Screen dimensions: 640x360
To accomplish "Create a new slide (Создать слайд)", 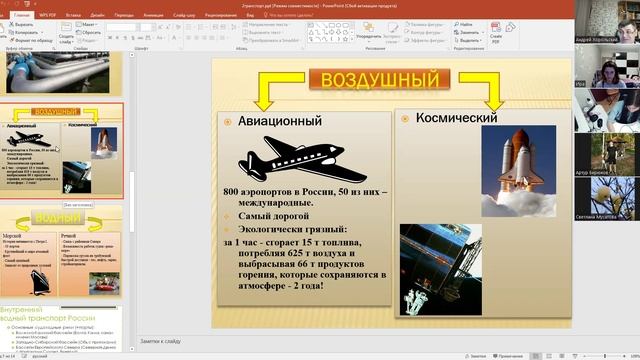I will point(66,33).
